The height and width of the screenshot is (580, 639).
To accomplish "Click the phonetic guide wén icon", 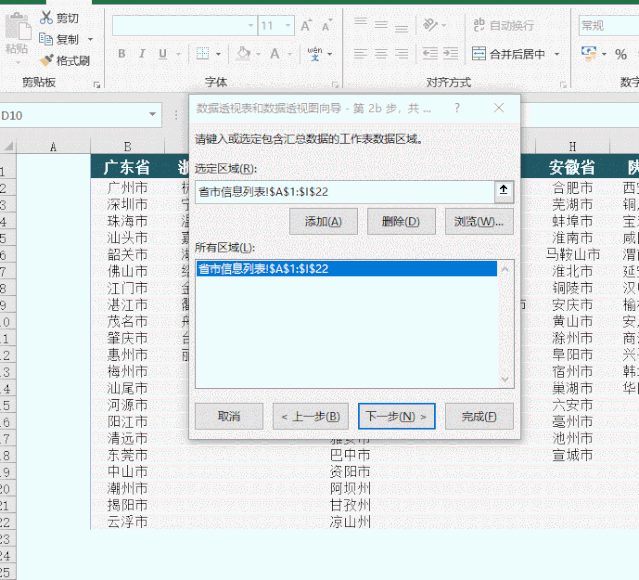I will pyautogui.click(x=315, y=53).
